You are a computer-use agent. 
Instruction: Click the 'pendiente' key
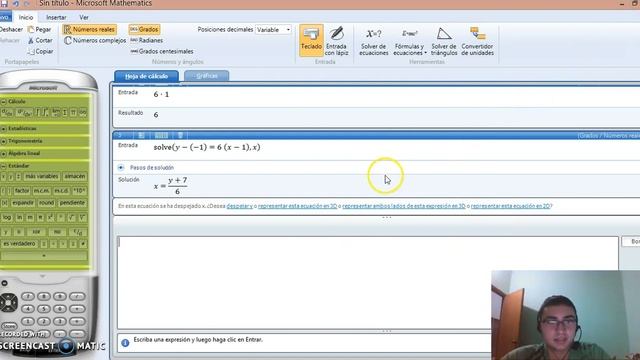72,203
